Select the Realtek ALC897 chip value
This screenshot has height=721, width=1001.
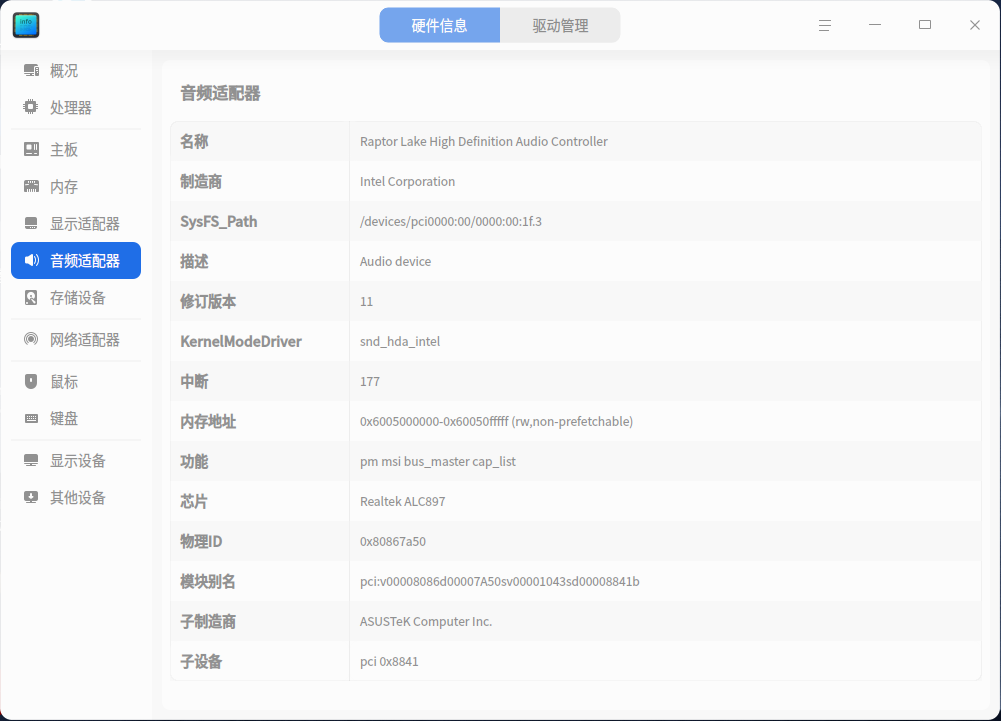(403, 502)
